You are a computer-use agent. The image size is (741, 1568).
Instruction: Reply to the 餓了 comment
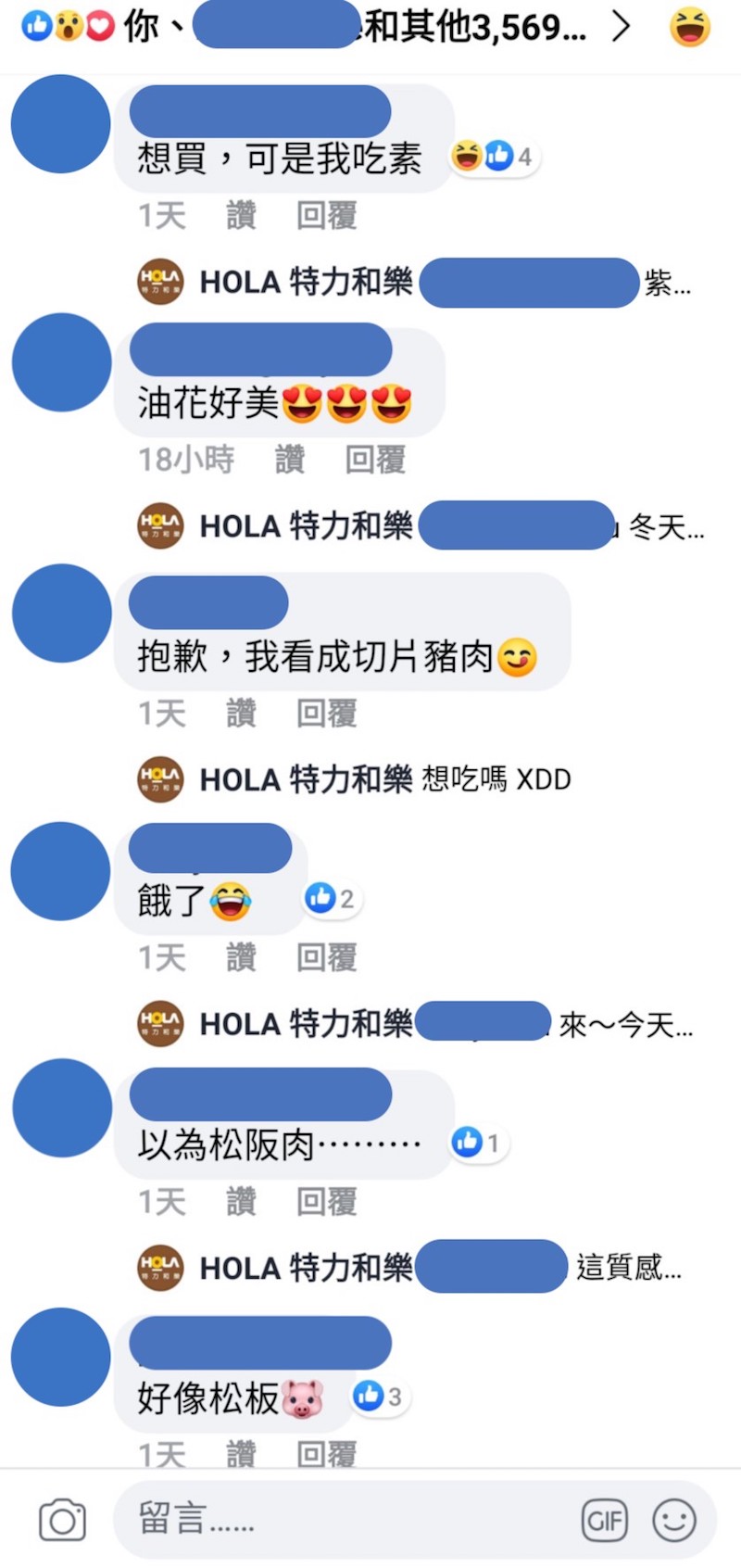(326, 956)
